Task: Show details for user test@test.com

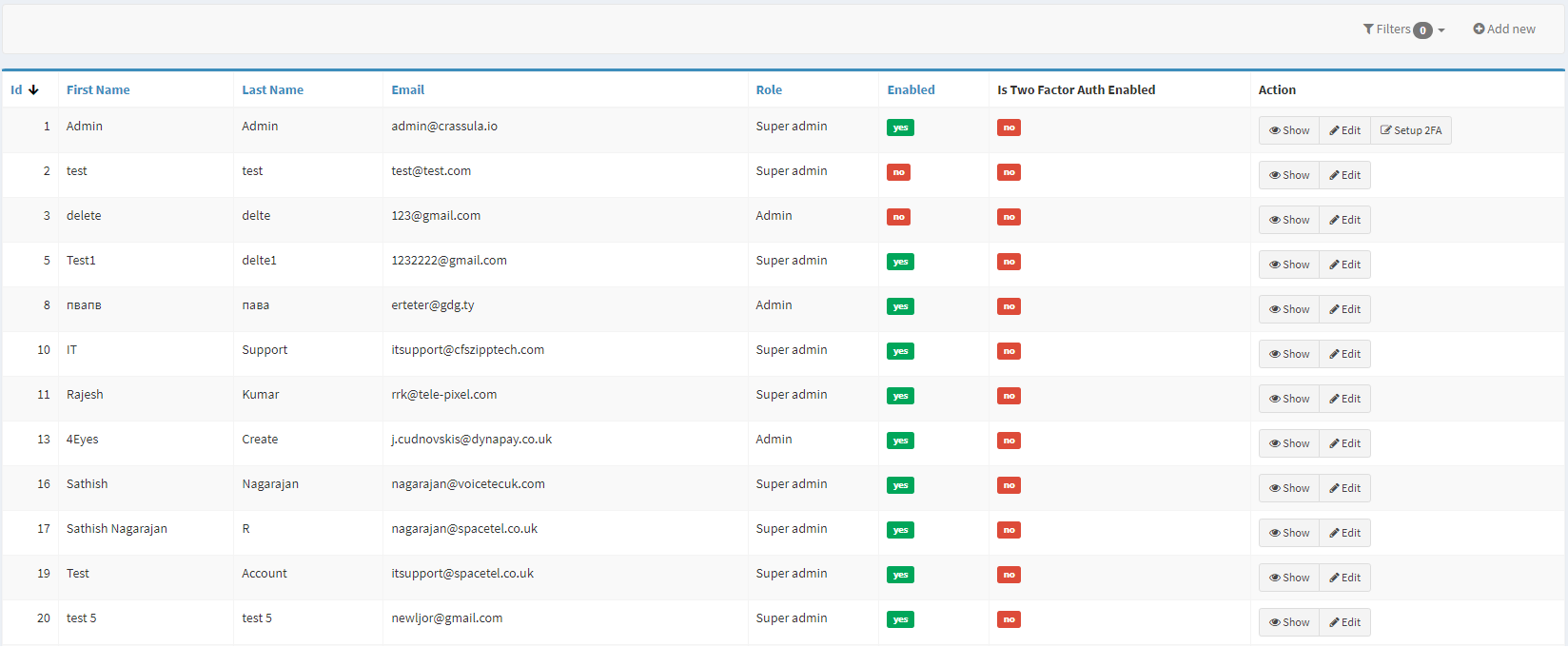Action: coord(1288,175)
